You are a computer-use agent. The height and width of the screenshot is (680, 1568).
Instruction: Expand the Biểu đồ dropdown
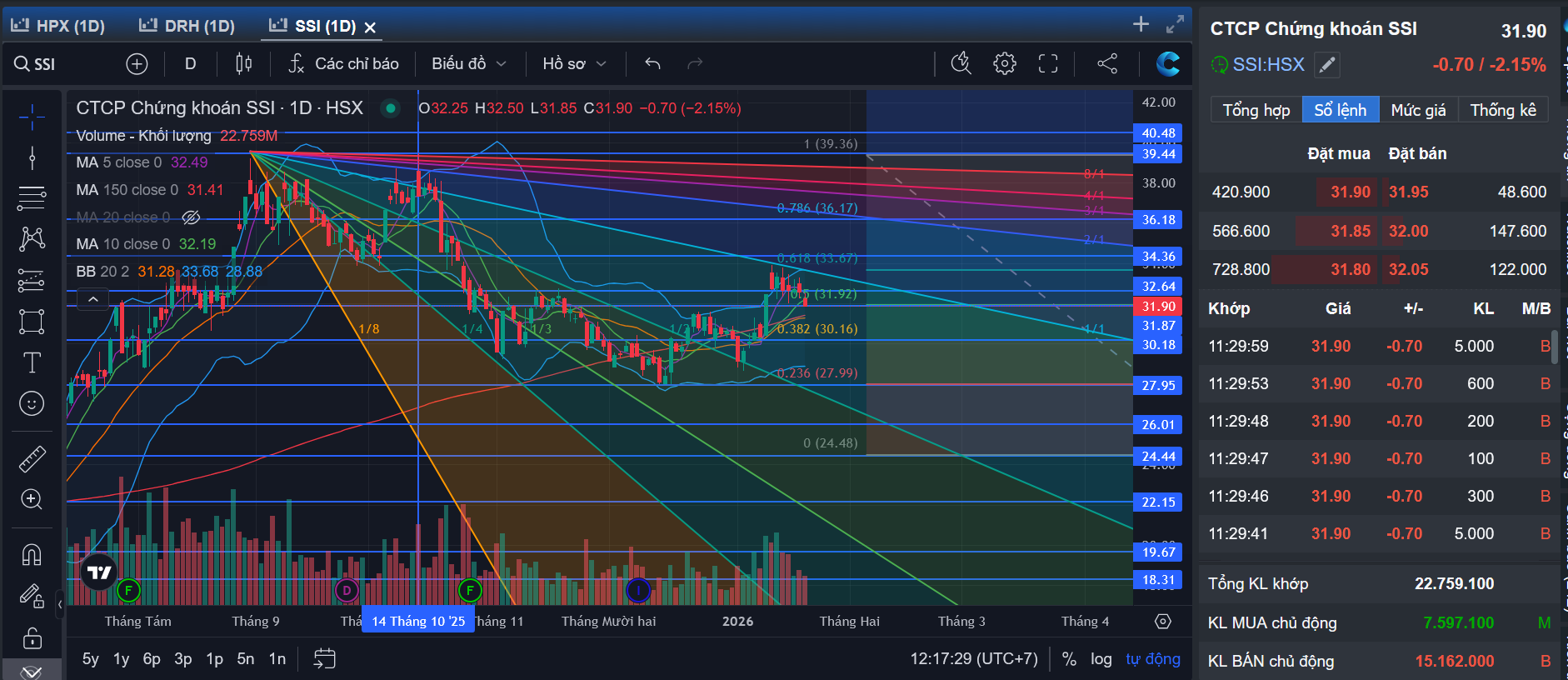(x=469, y=64)
